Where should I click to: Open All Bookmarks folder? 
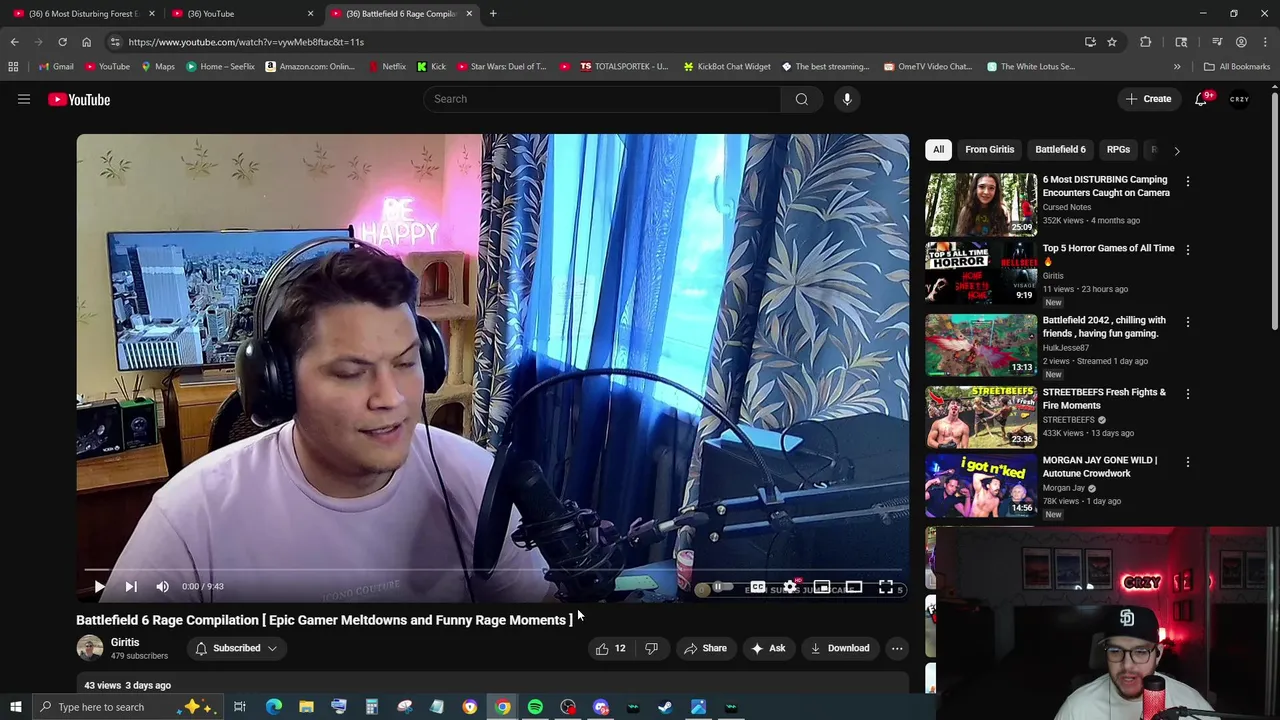1237,67
